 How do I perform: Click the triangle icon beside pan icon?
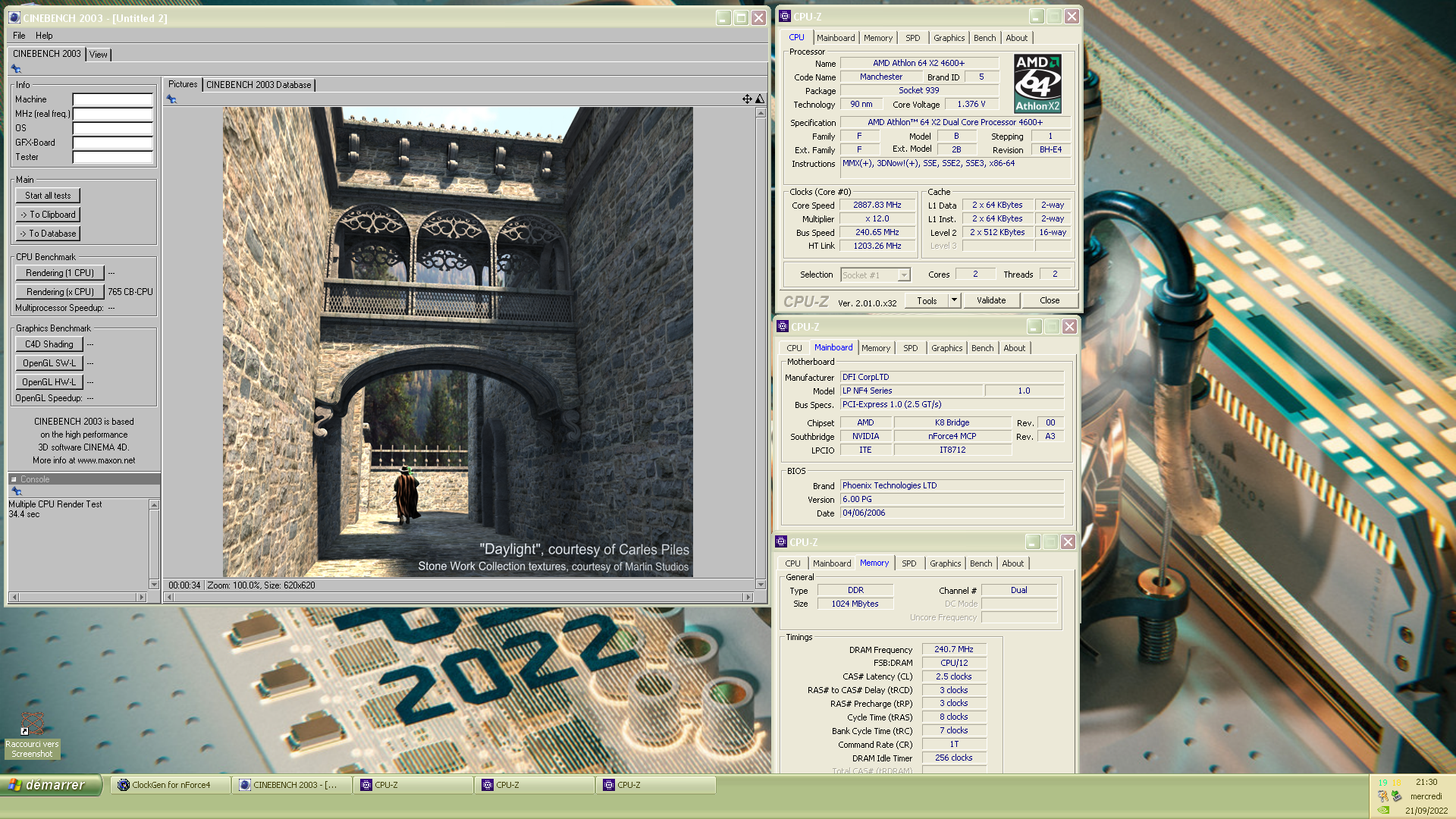coord(760,99)
